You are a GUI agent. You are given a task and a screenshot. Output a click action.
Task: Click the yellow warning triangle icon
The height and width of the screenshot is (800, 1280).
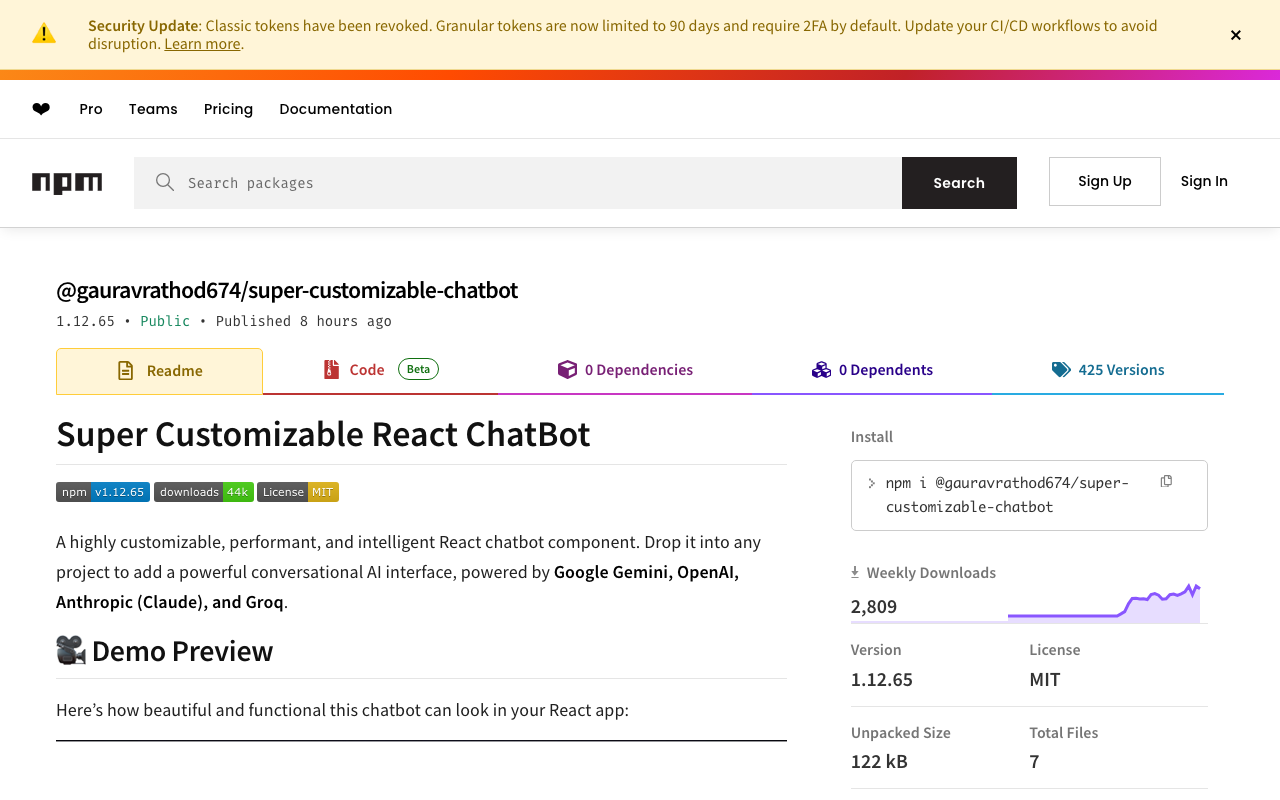pyautogui.click(x=44, y=34)
